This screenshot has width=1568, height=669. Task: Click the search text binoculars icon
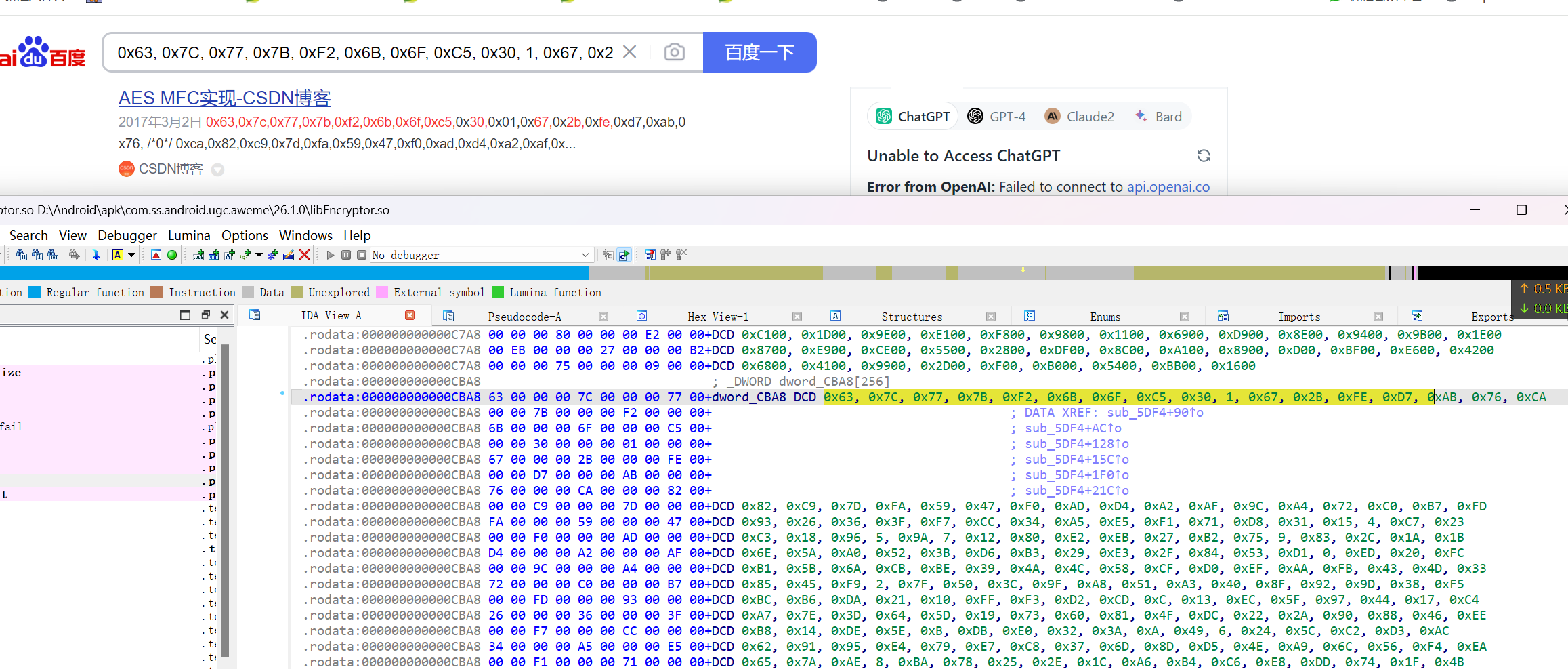[37, 255]
